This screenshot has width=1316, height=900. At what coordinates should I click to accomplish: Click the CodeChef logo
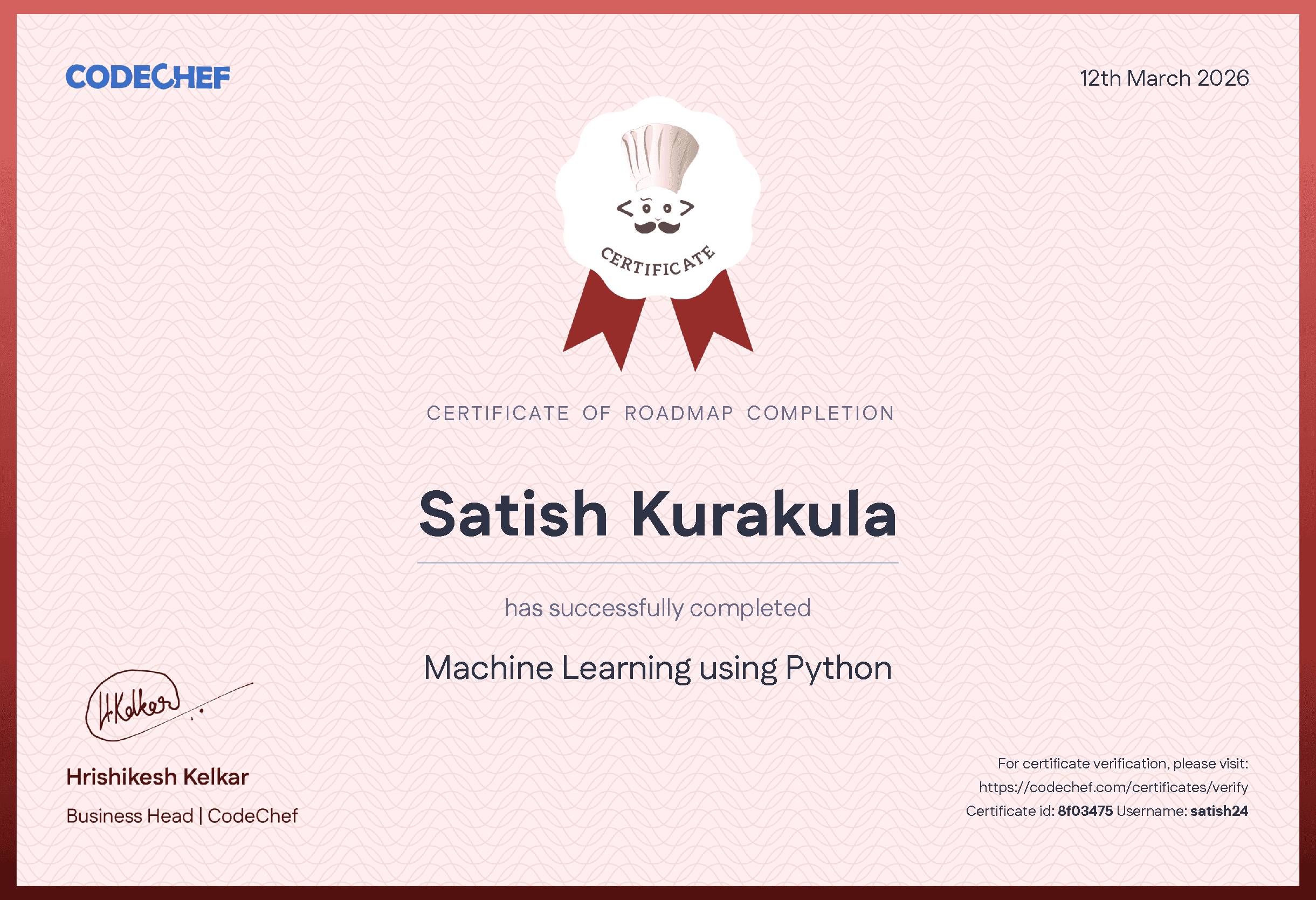(x=148, y=78)
